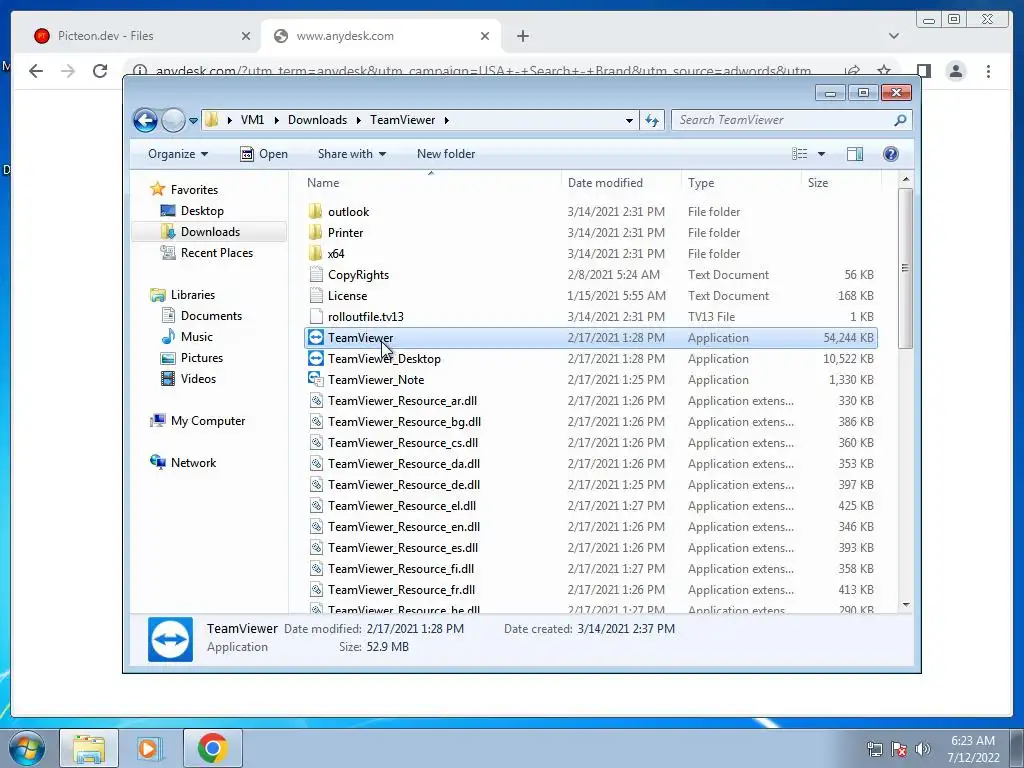
Task: Expand the arrow after TeamViewer in breadcrumb
Action: pyautogui.click(x=447, y=120)
